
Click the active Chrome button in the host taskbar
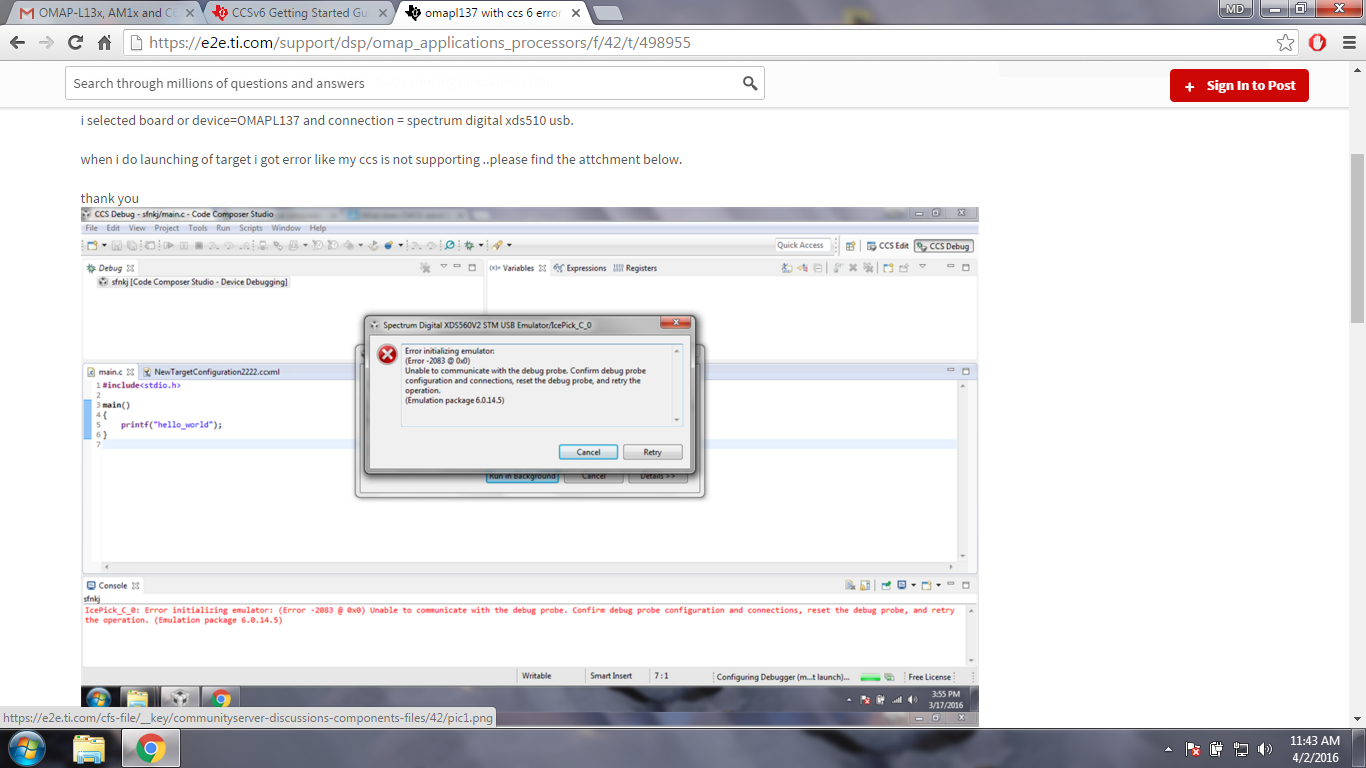(151, 748)
